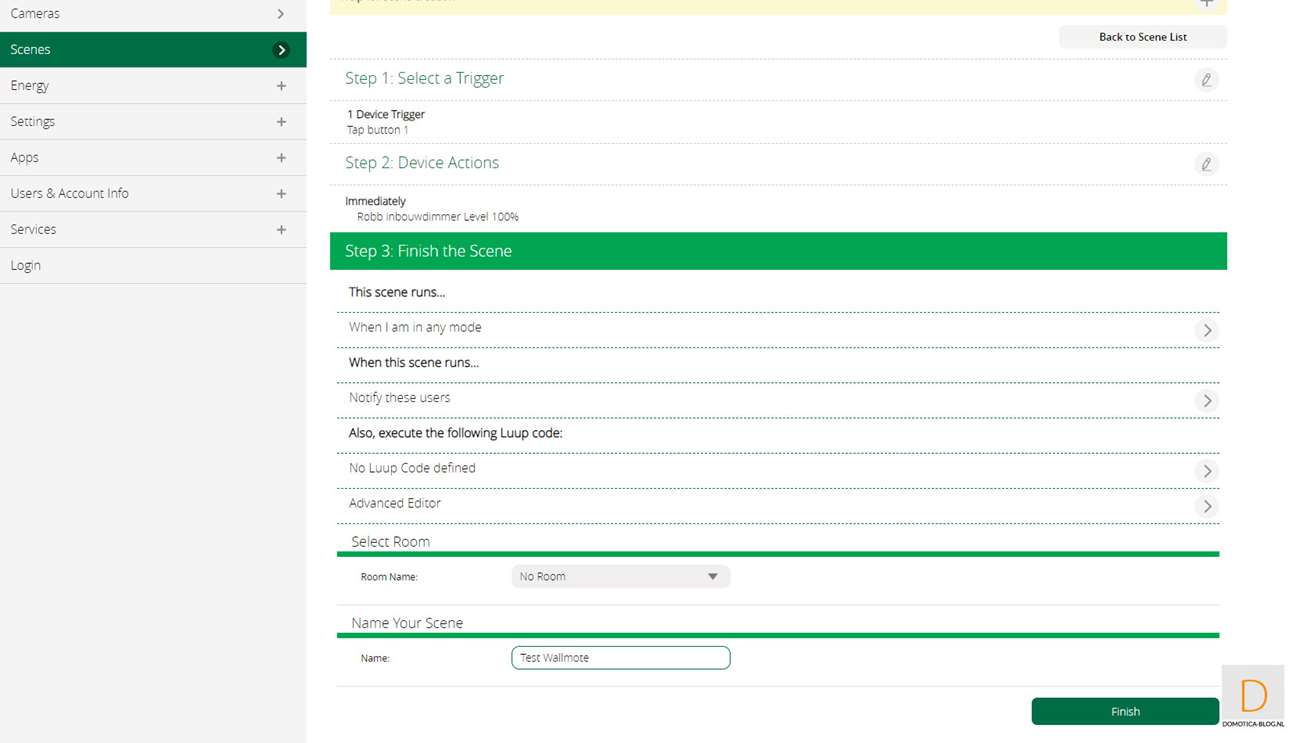Click the plus icon beside Apps
The image size is (1300, 743).
281,158
